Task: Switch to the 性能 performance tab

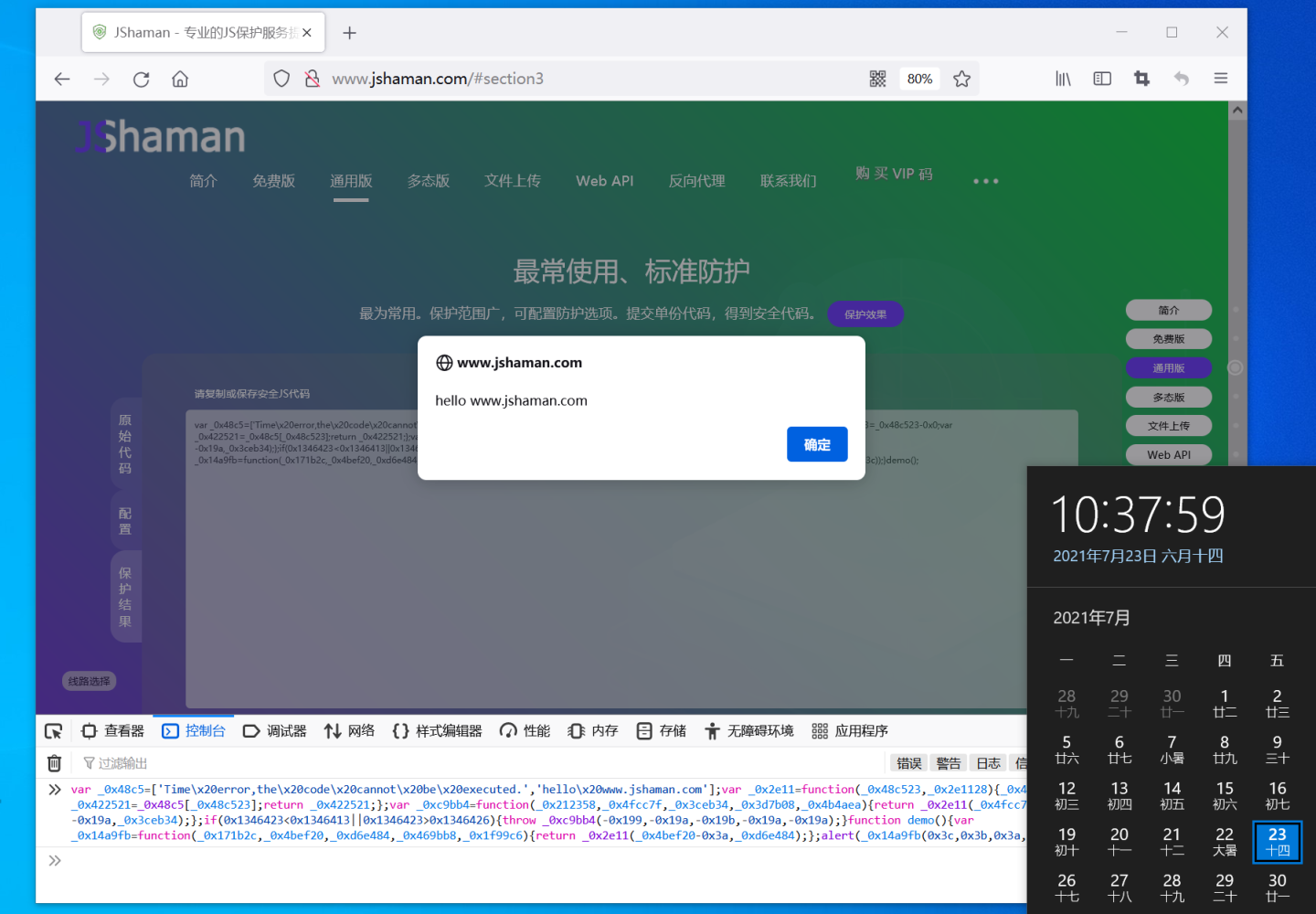Action: point(525,731)
